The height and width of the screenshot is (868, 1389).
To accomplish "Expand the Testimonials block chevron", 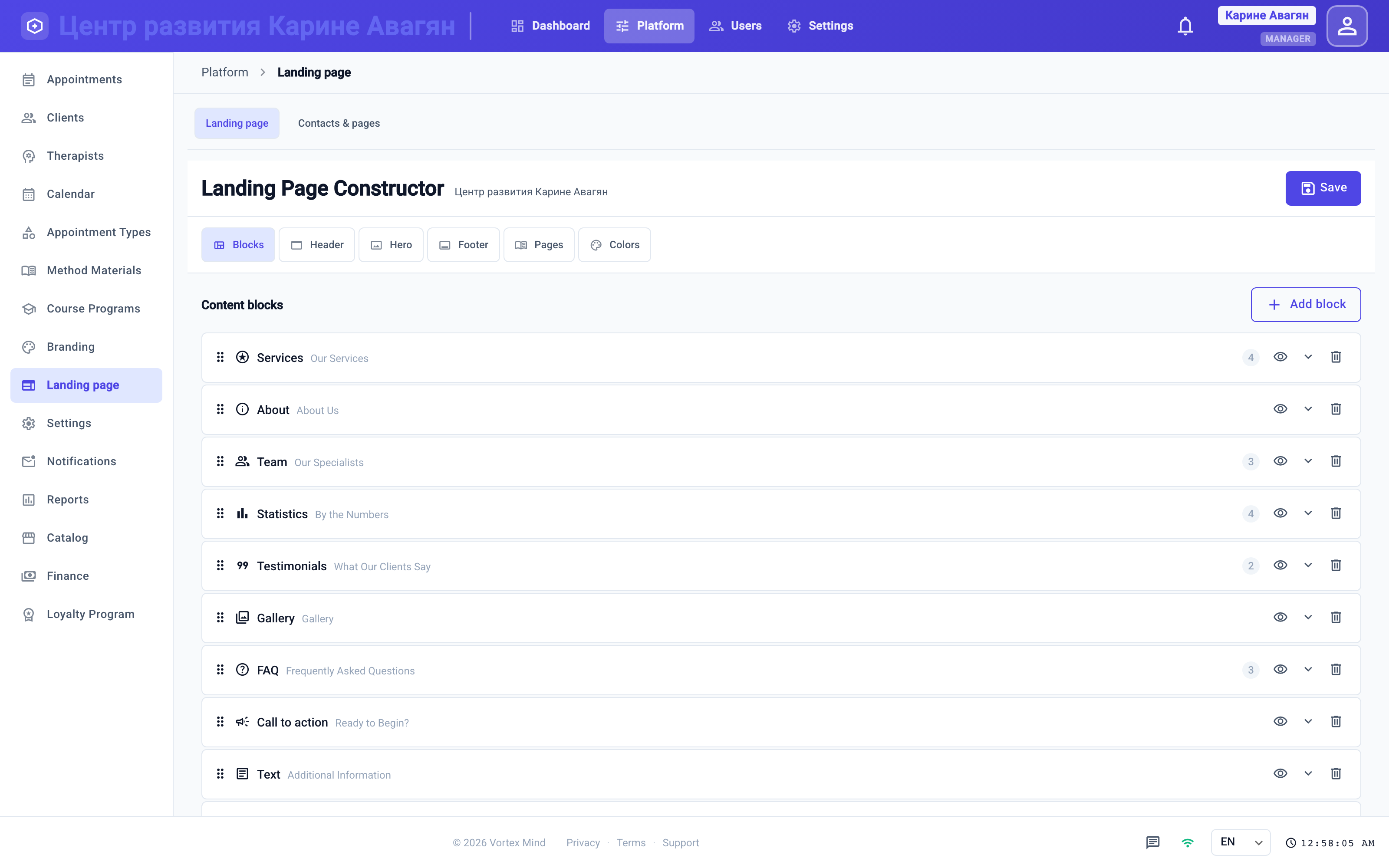I will point(1308,566).
